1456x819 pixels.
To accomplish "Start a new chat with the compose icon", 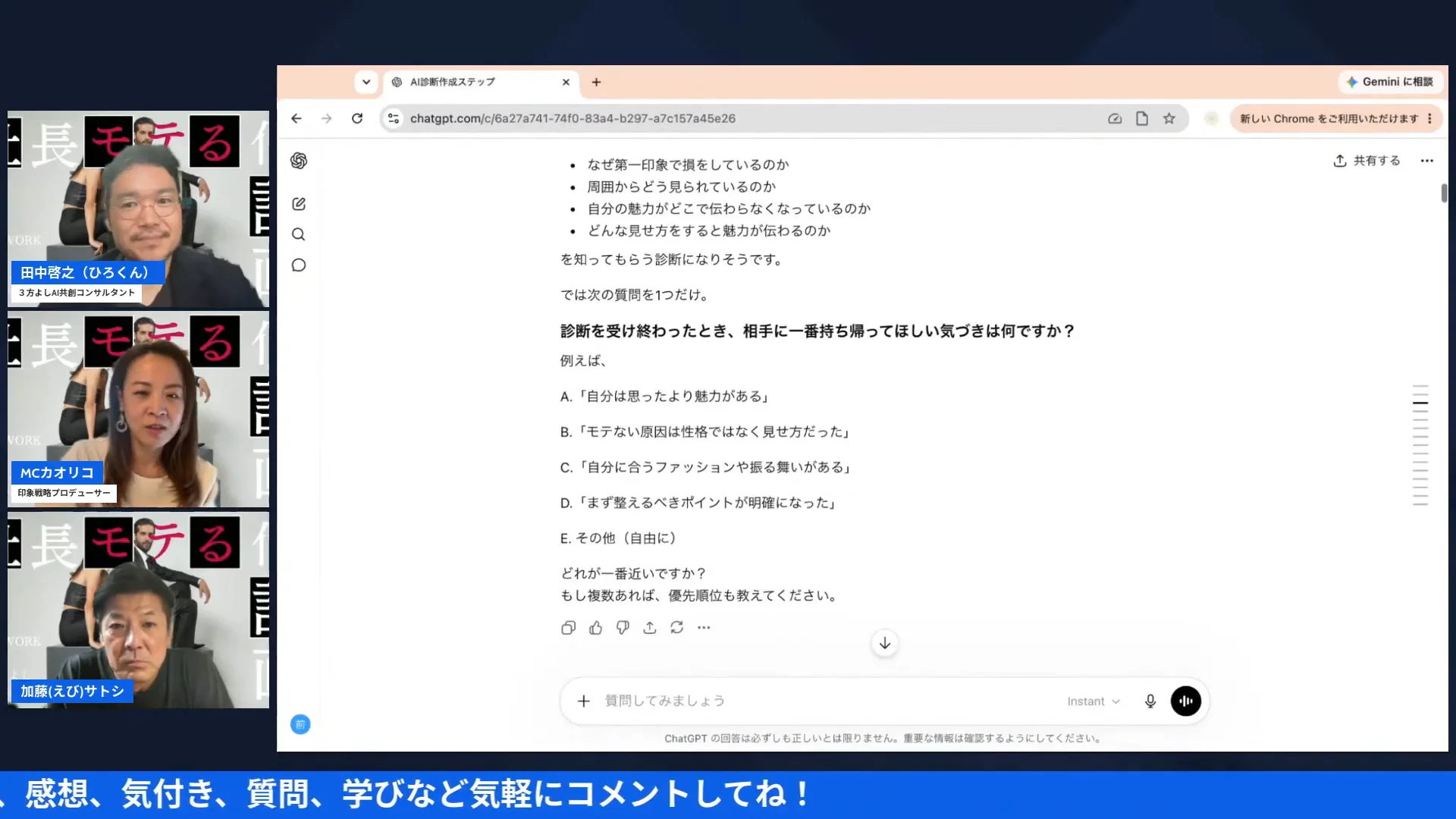I will pos(299,204).
